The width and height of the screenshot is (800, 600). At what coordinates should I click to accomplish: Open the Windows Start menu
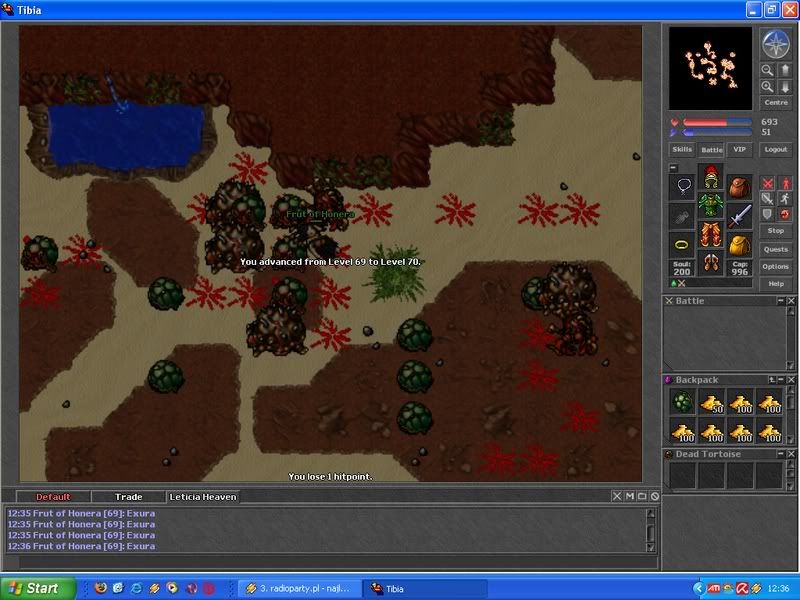[38, 588]
